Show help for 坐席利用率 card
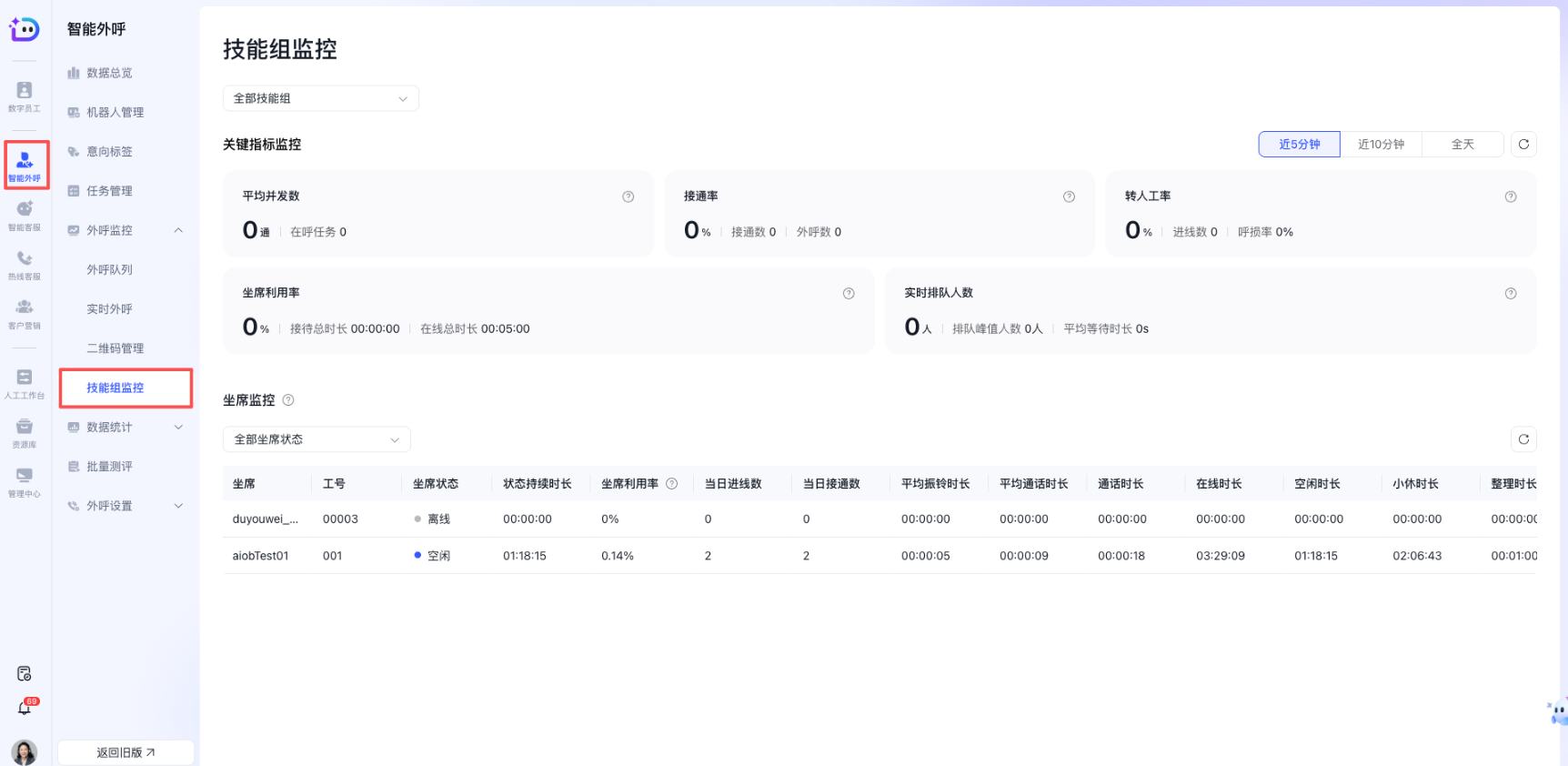Screen dimensions: 1568x766 tap(849, 293)
